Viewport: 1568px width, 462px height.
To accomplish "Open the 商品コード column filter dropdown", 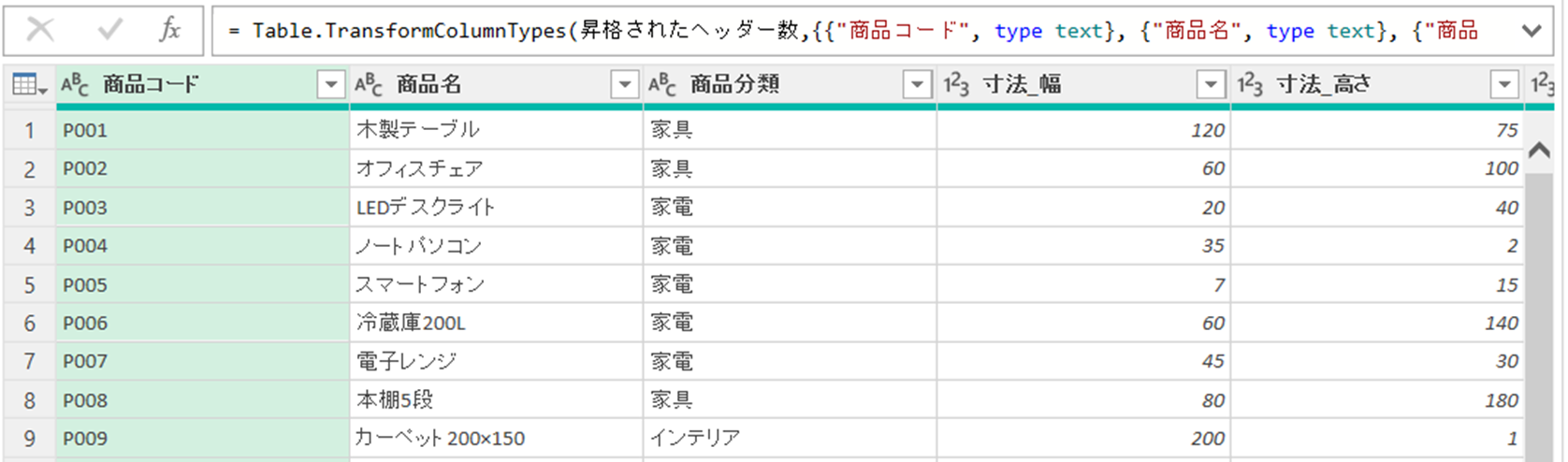I will coord(330,85).
